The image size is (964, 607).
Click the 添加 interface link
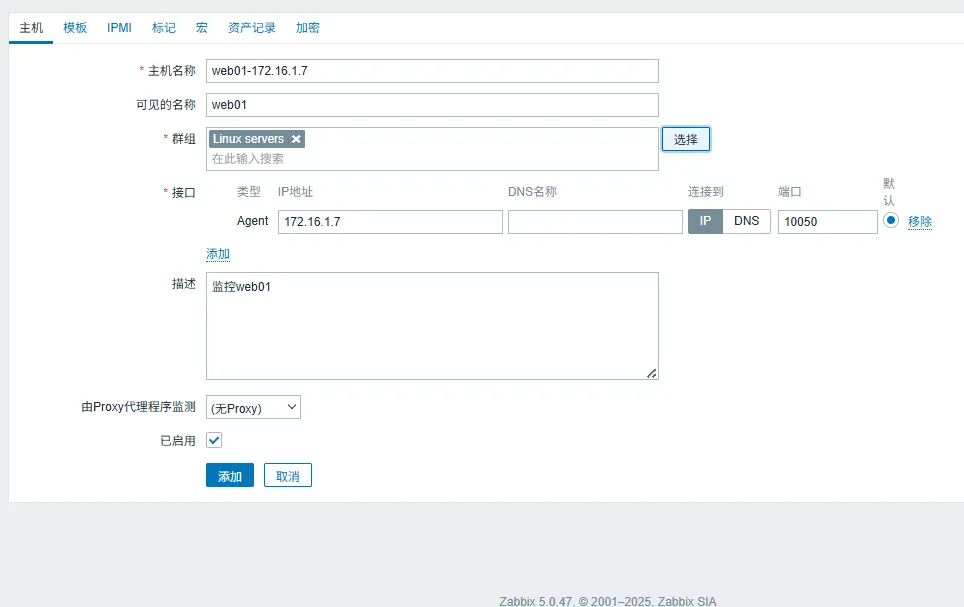[218, 254]
